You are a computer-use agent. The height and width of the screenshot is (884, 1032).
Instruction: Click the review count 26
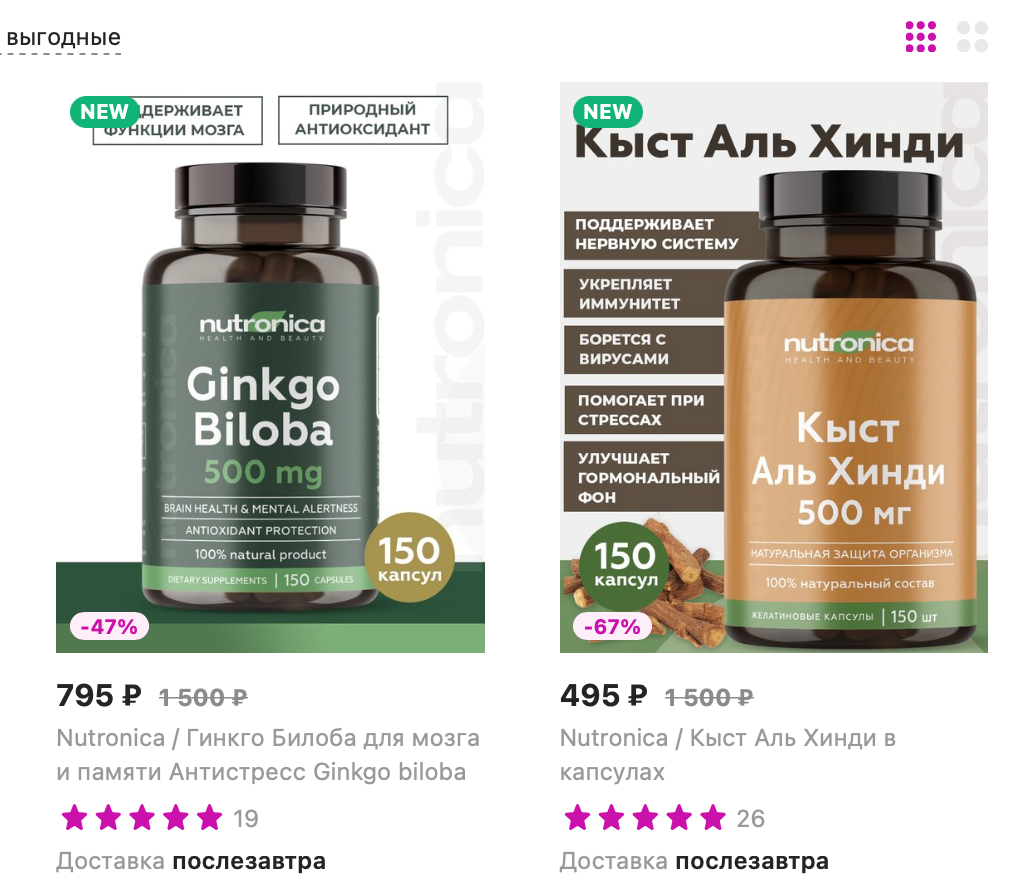tap(750, 819)
